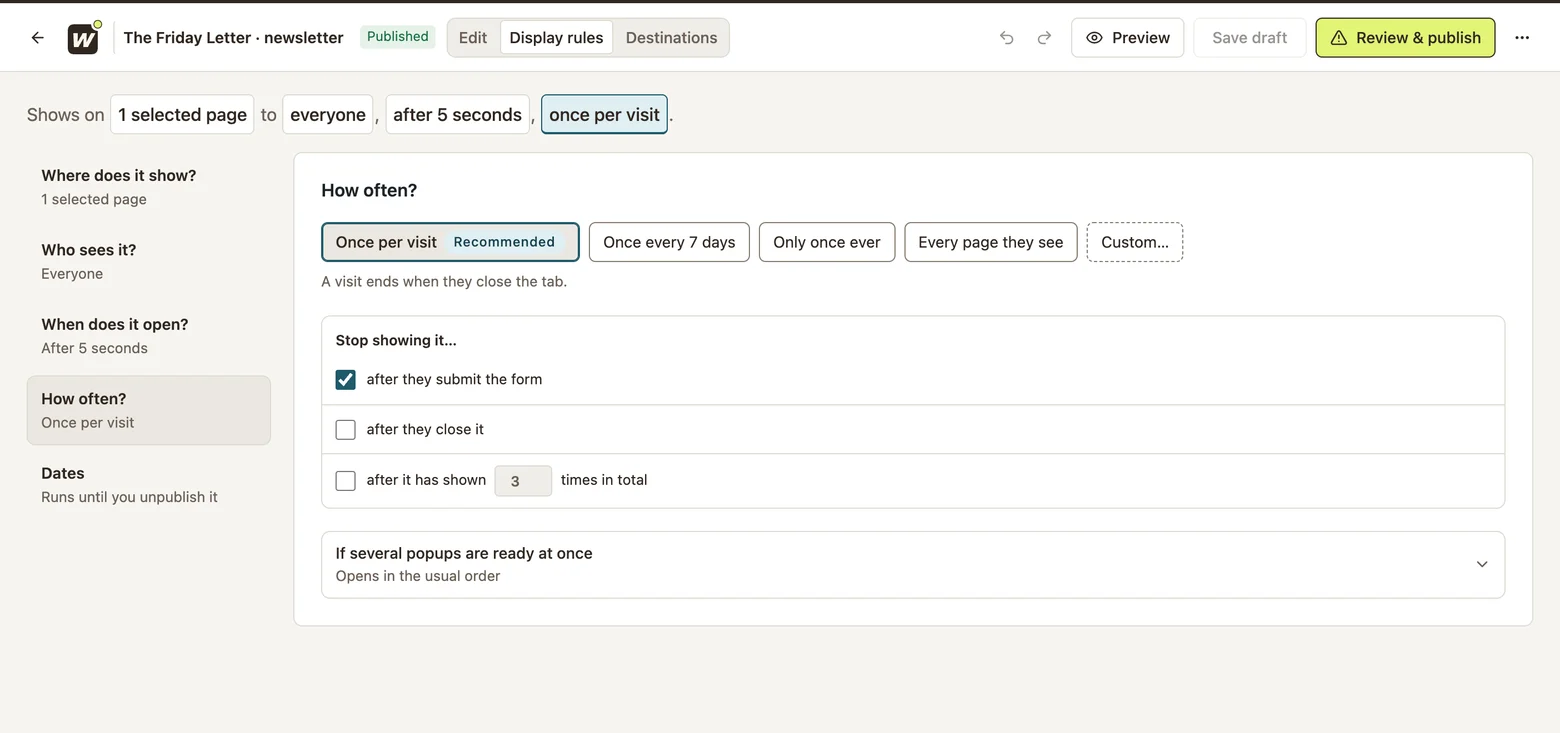The height and width of the screenshot is (733, 1560).
Task: Check the 'after it has shown' checkbox
Action: [346, 481]
